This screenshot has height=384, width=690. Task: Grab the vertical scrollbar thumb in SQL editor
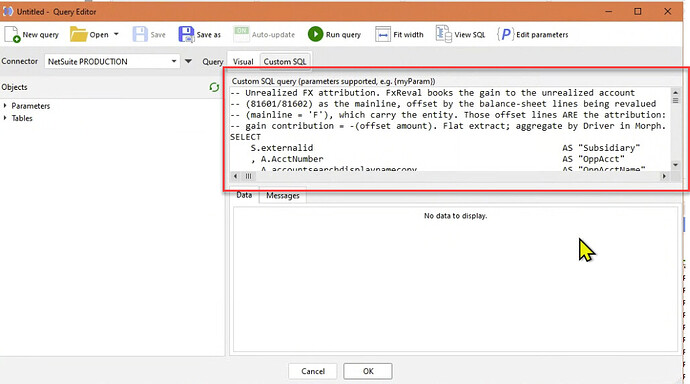tap(675, 101)
